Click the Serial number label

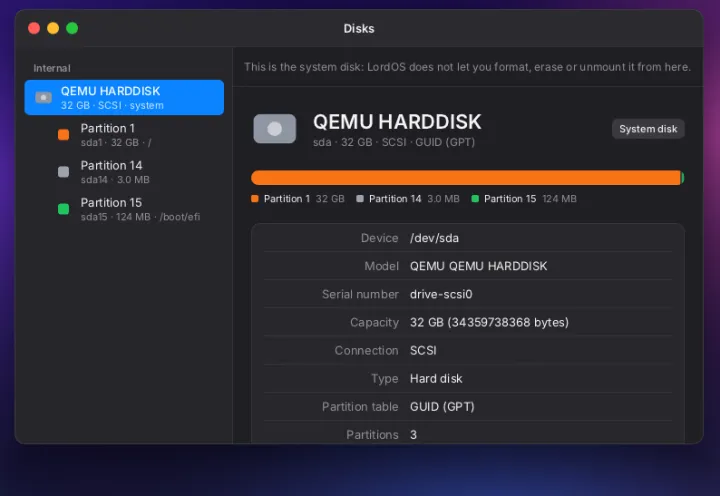coord(360,294)
